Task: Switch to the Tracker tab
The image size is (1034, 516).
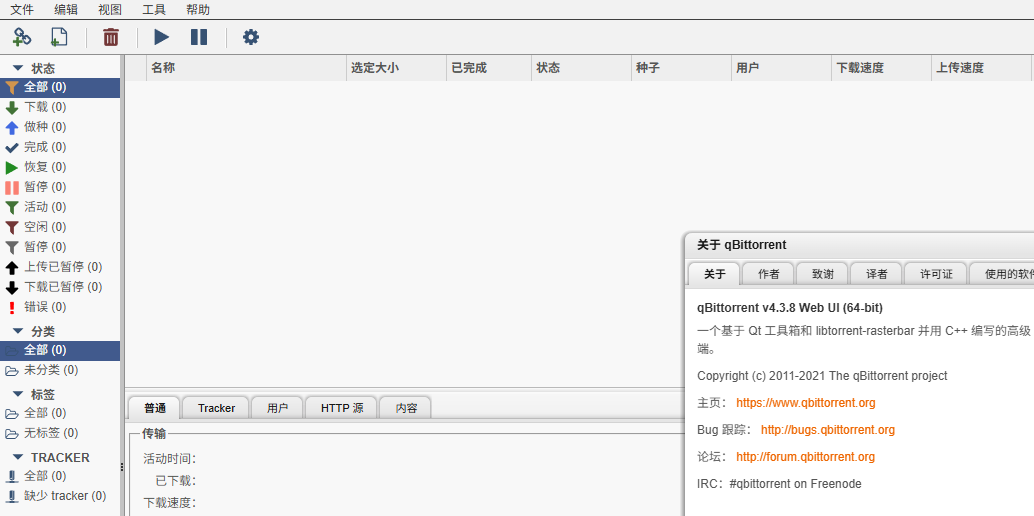Action: click(216, 408)
